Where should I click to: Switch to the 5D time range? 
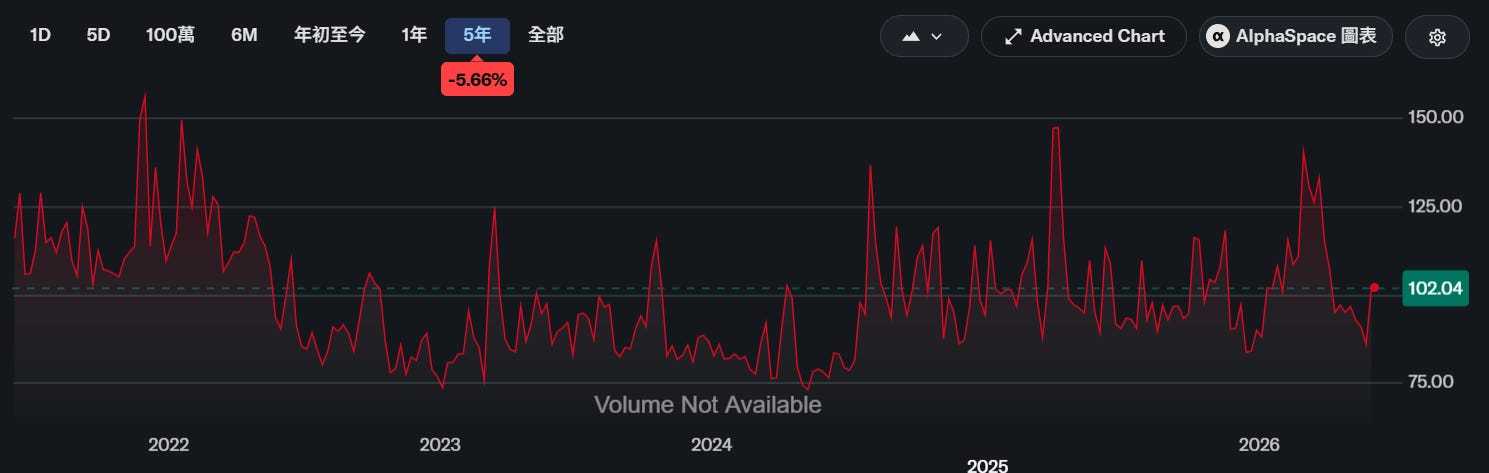[98, 35]
